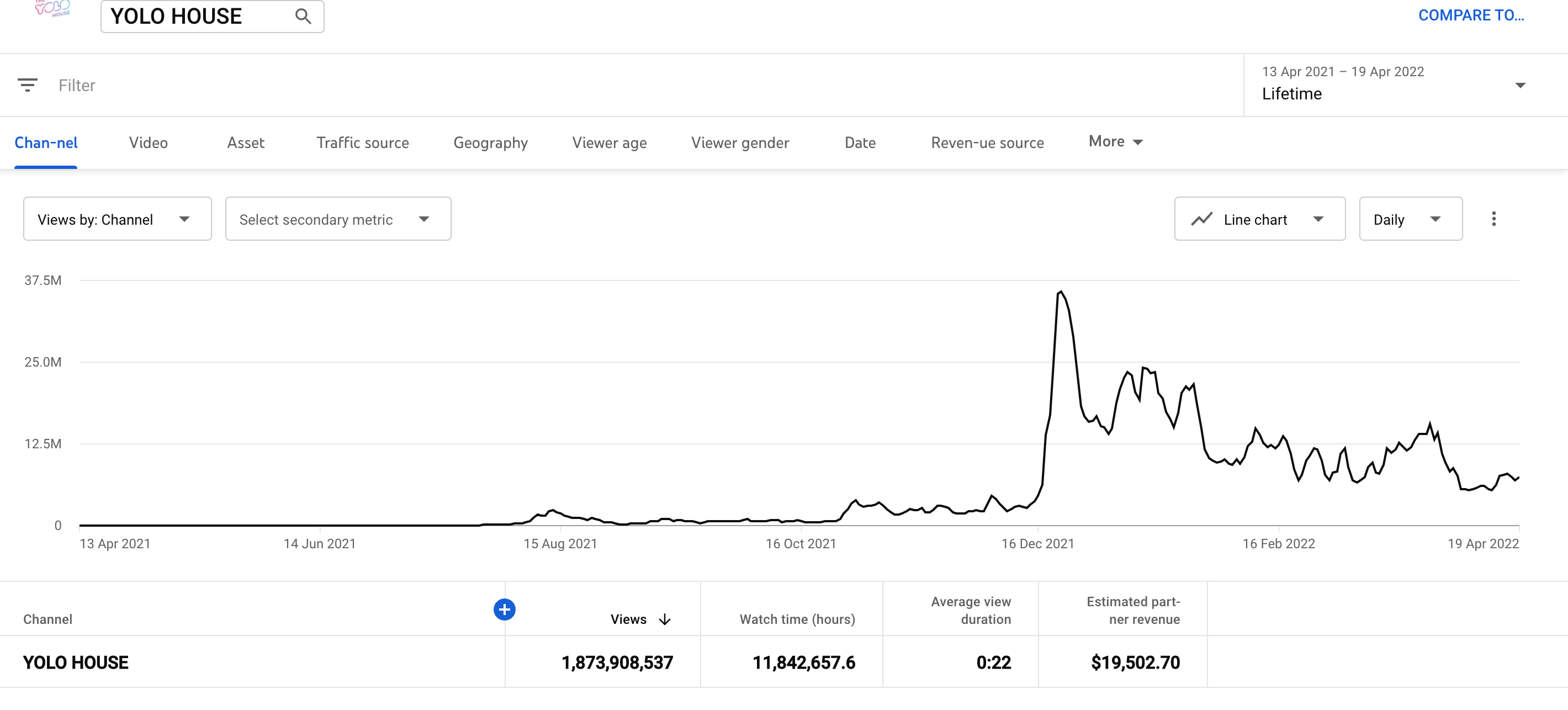The height and width of the screenshot is (710, 1568).
Task: Open the Reven-ue source tab
Action: tap(987, 142)
